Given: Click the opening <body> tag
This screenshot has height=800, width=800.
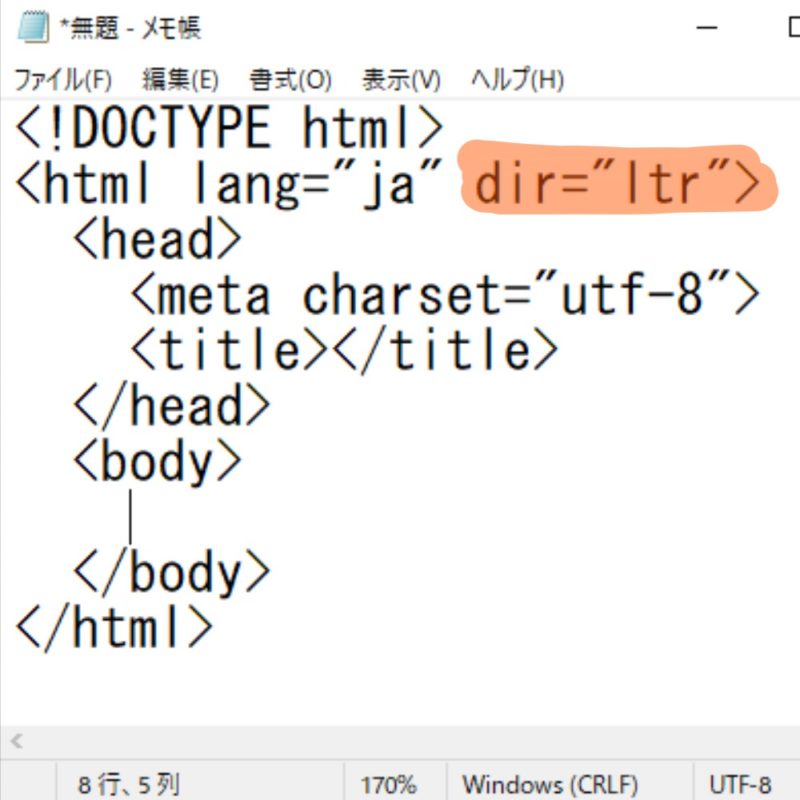Looking at the screenshot, I should [x=157, y=462].
